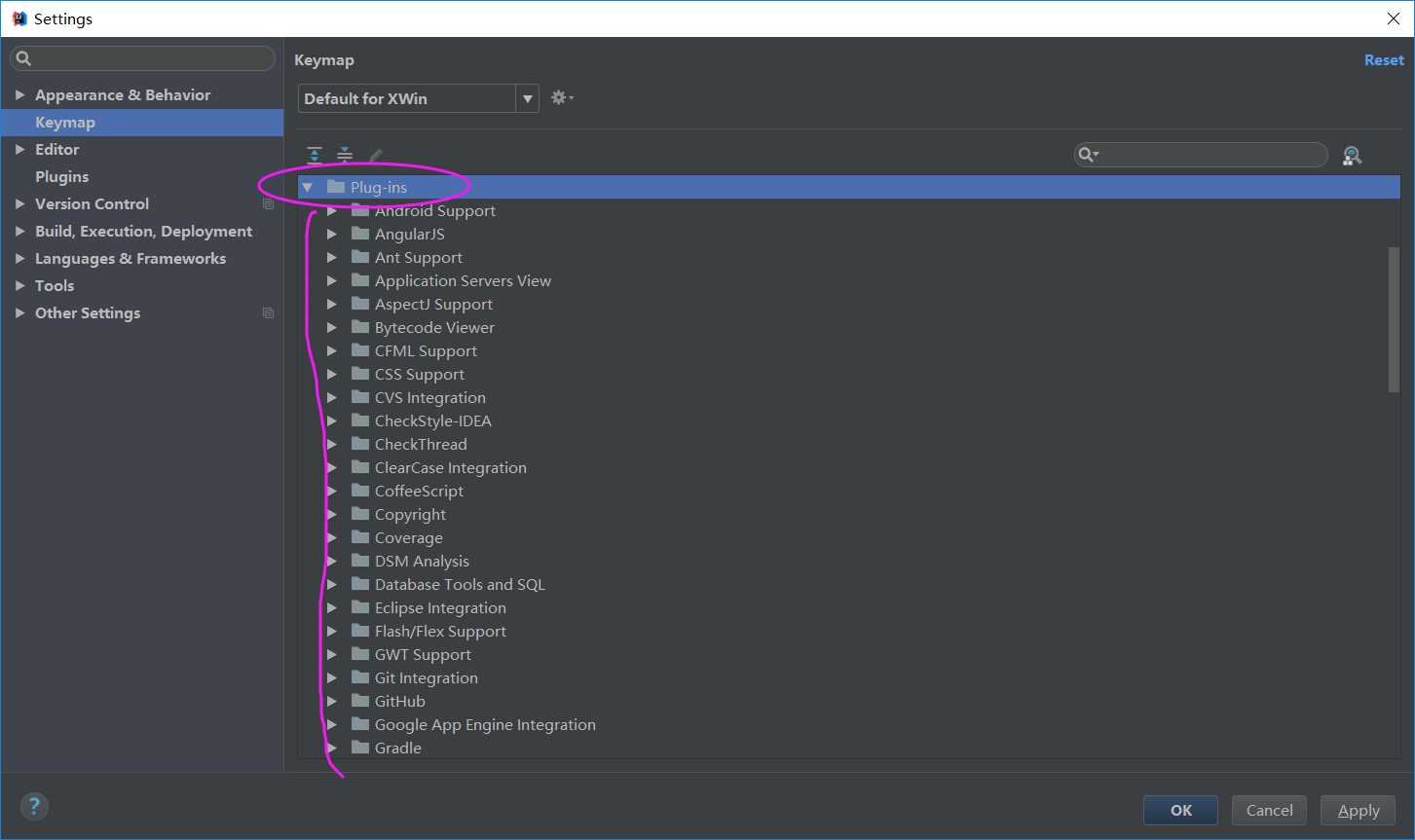Select the Flash/Flex Support row
Viewport: 1415px width, 840px height.
tap(849, 631)
